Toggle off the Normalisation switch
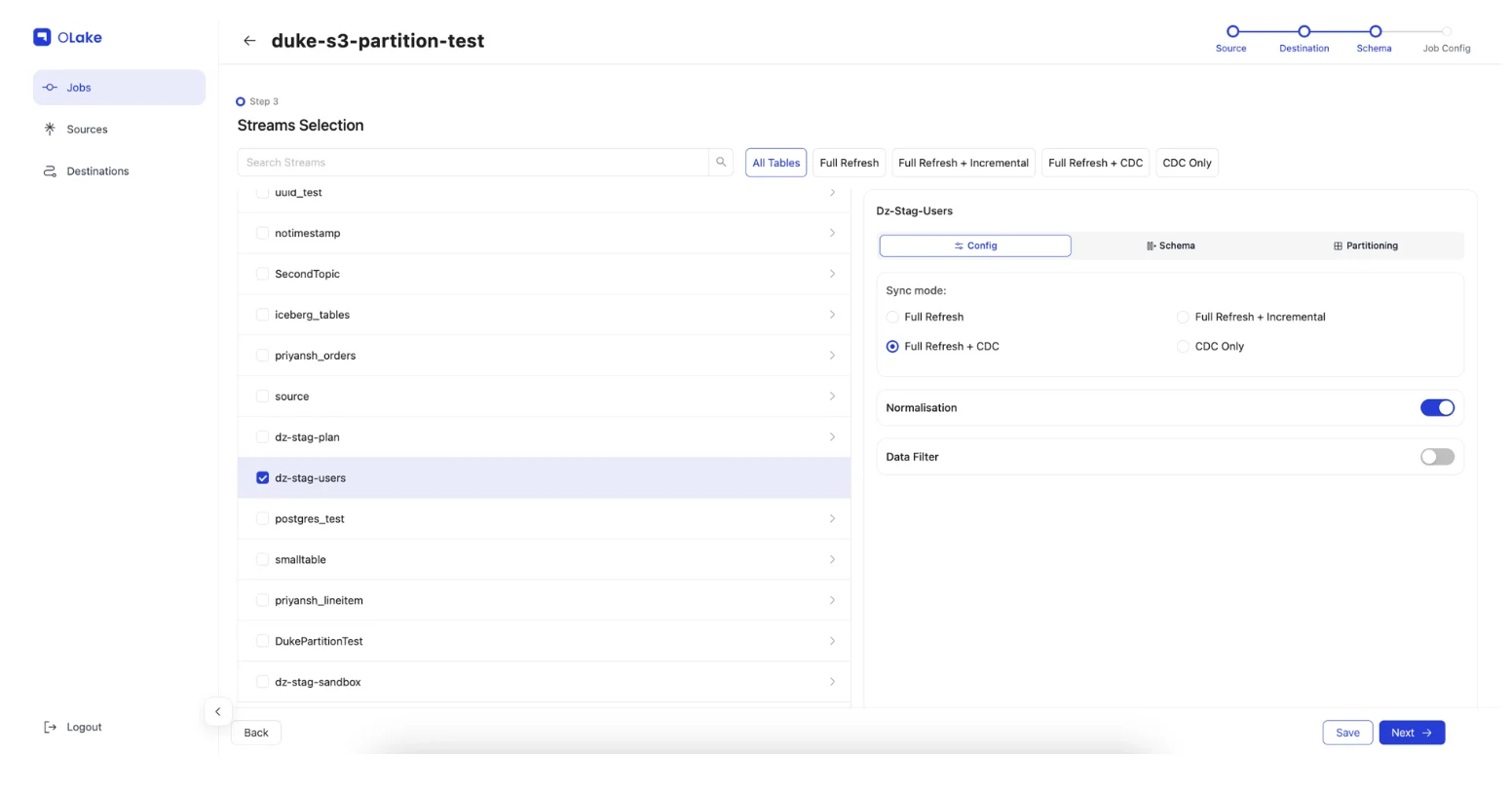This screenshot has width=1512, height=791. 1436,408
